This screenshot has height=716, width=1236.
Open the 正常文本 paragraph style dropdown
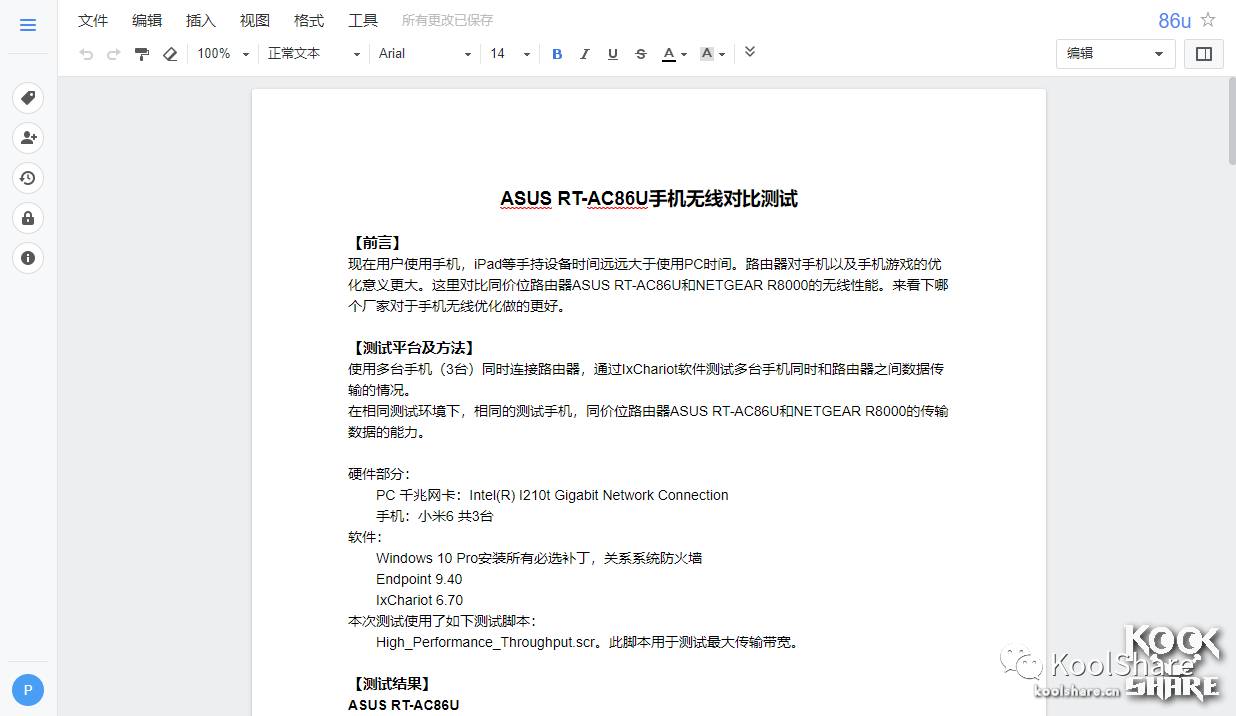click(314, 54)
